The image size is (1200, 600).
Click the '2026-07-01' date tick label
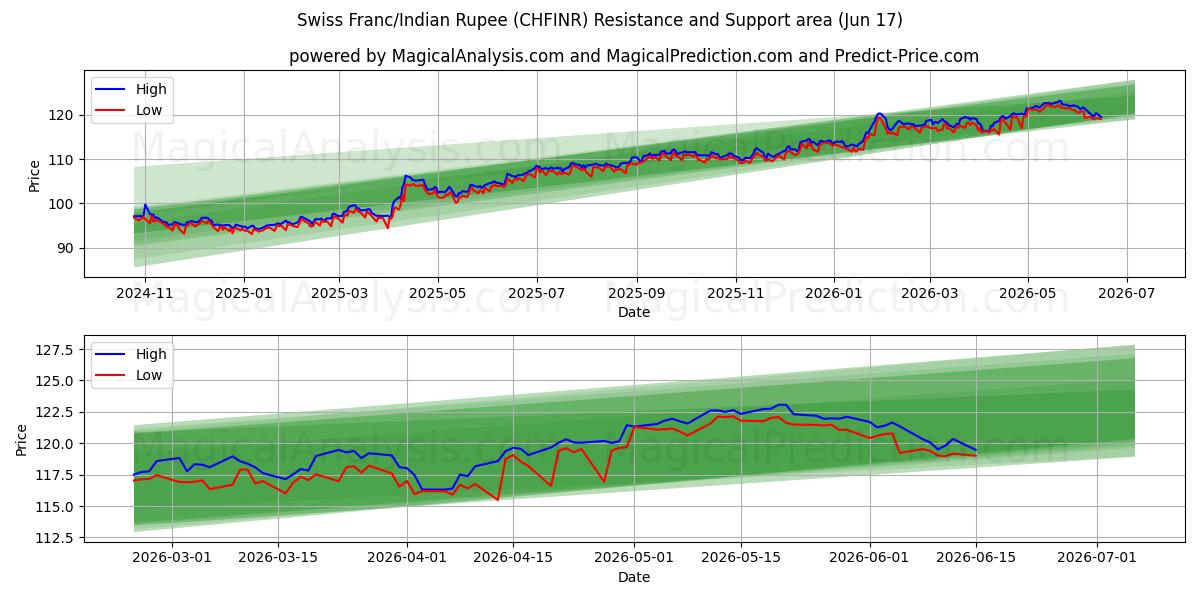1097,559
